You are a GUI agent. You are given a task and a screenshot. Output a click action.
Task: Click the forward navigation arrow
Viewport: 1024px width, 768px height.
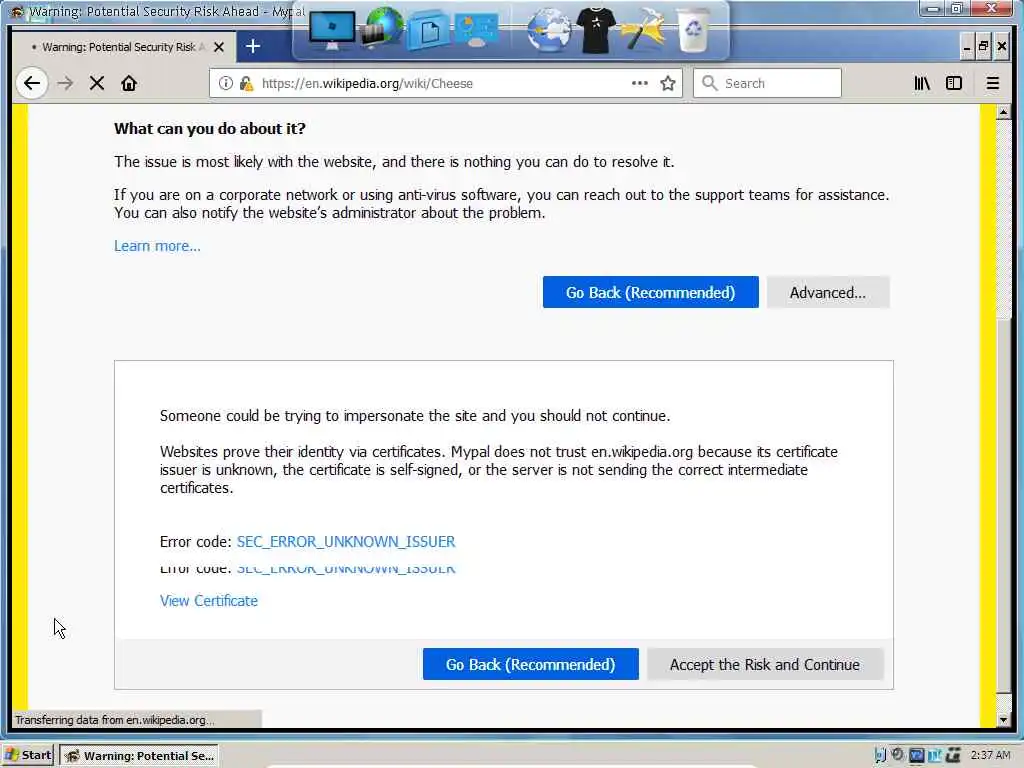click(x=65, y=83)
